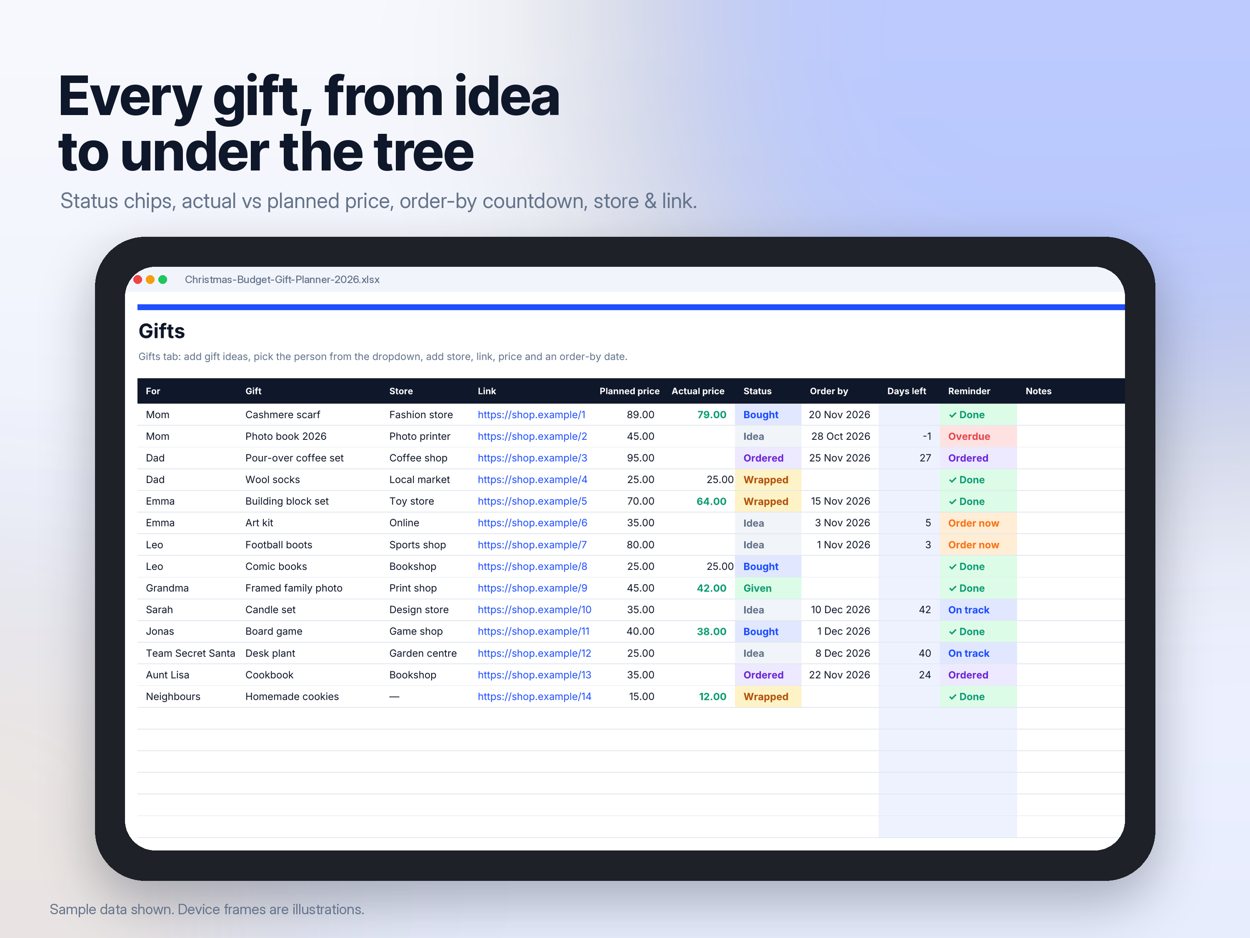This screenshot has height=938, width=1250.
Task: Click the 'Order now' reminder for Art kit
Action: pyautogui.click(x=978, y=523)
